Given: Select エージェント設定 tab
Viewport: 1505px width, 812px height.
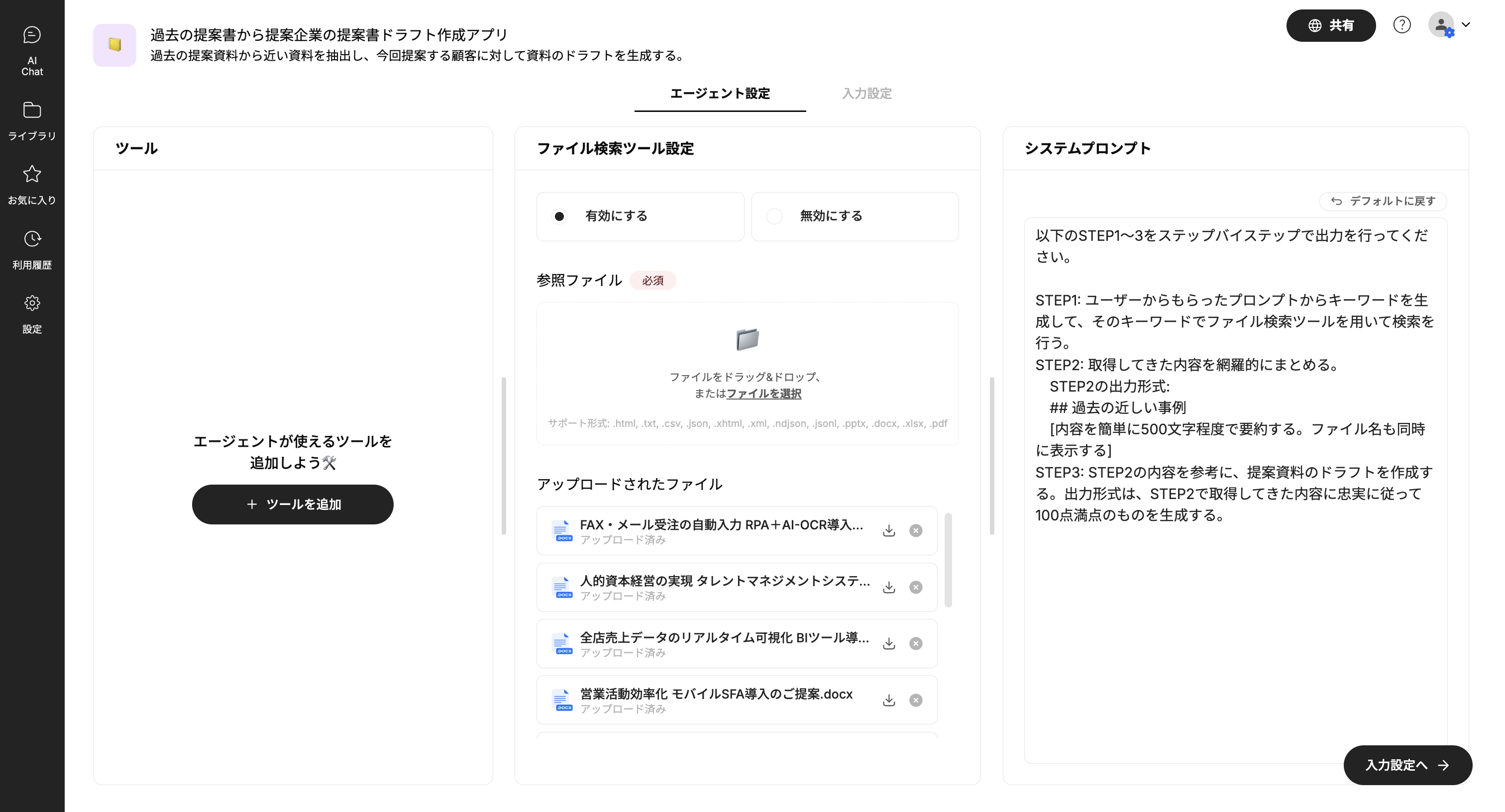Looking at the screenshot, I should point(719,94).
